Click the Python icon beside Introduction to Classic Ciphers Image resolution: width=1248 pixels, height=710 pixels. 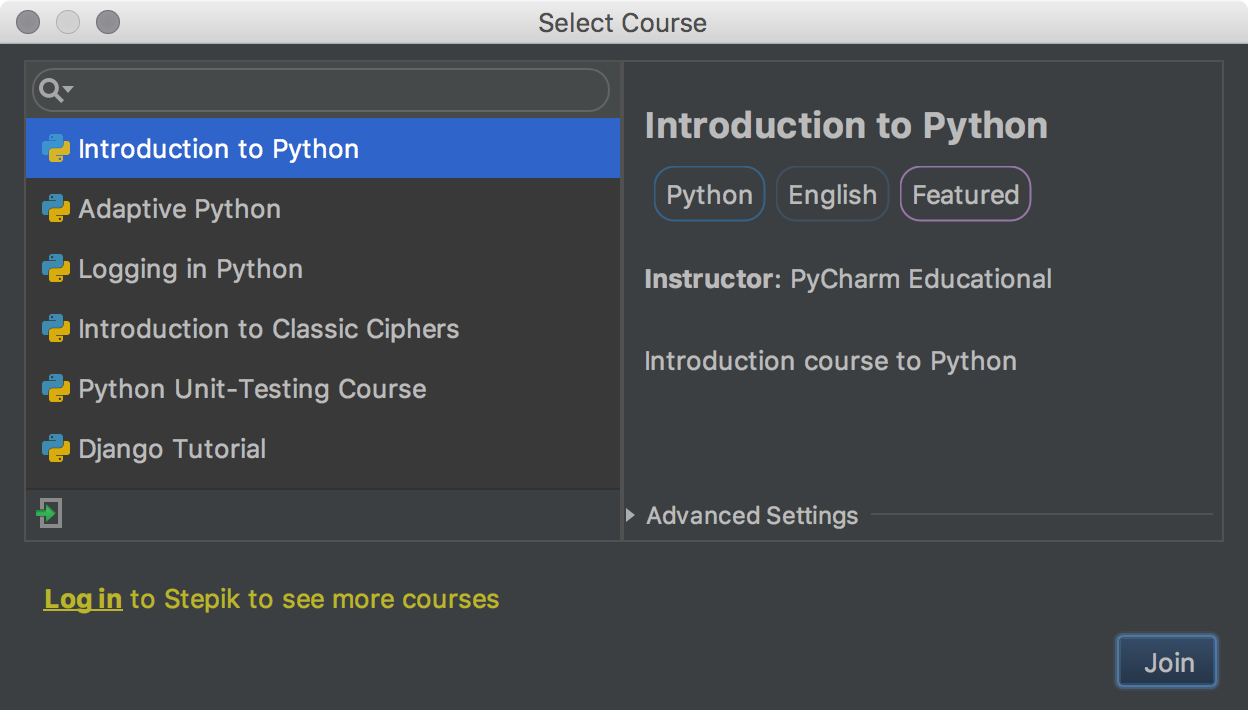pos(55,329)
